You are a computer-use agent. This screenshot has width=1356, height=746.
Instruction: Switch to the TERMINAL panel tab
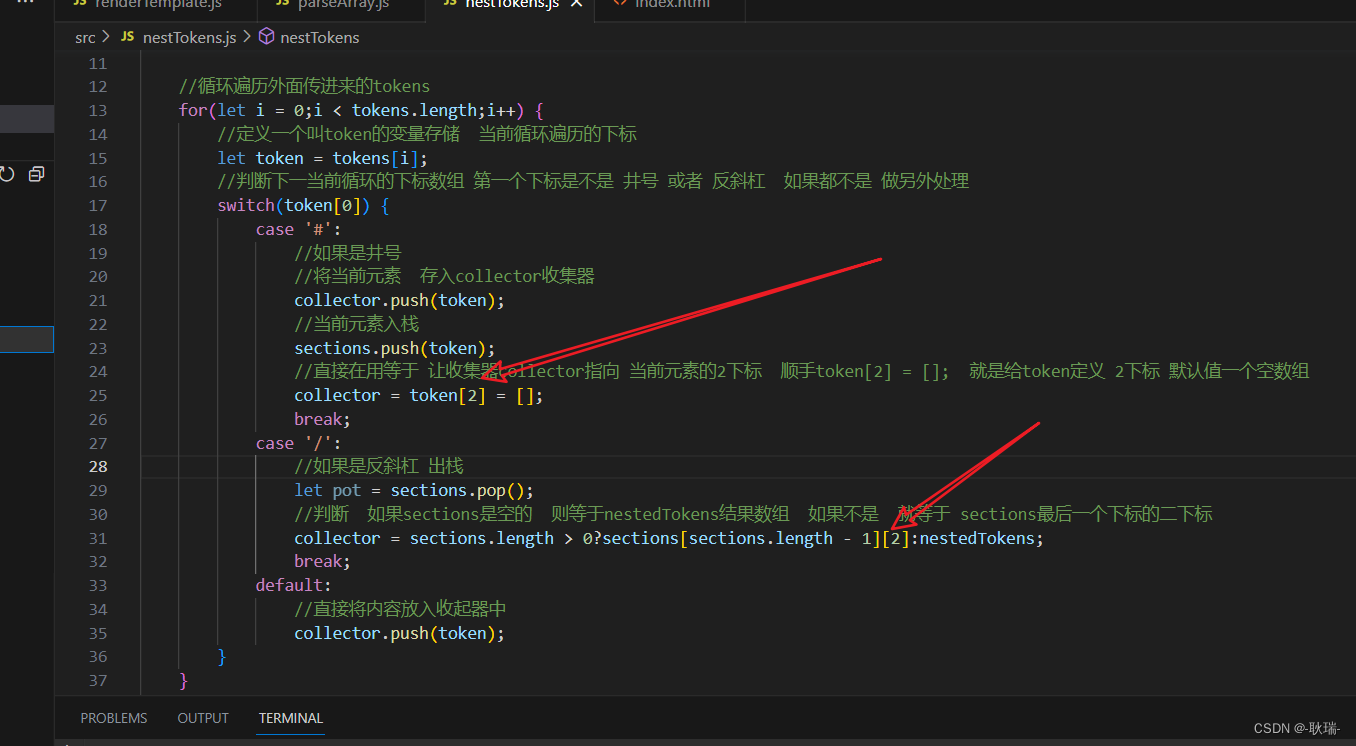[x=291, y=718]
